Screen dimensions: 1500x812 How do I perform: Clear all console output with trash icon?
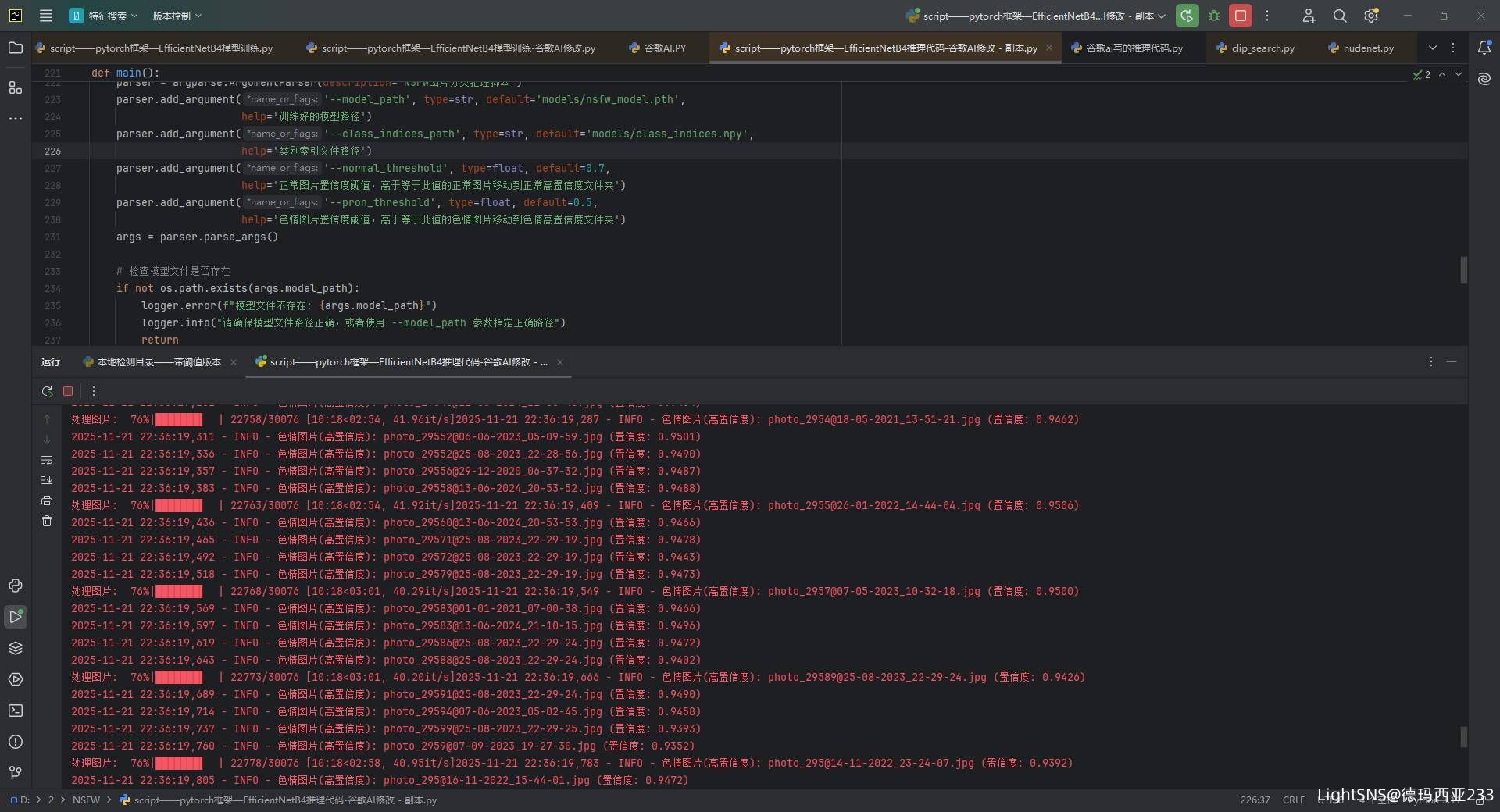[x=47, y=521]
